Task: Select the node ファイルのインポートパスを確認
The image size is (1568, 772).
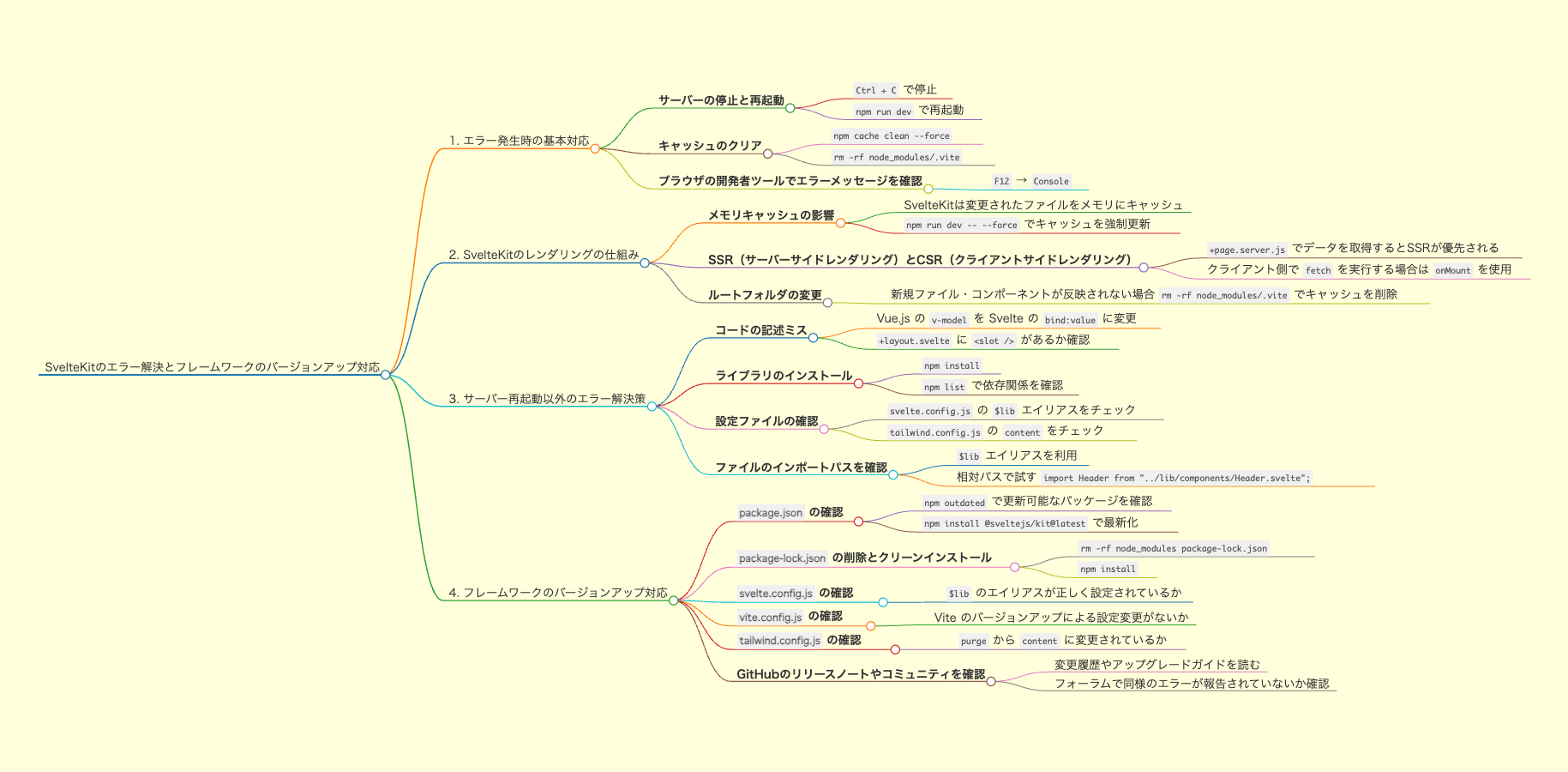Action: click(801, 467)
